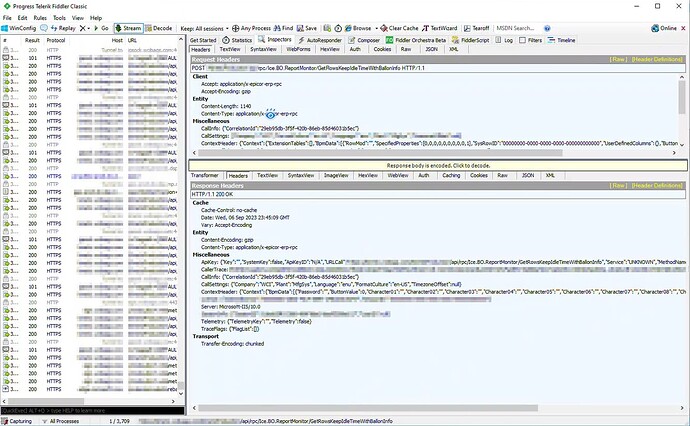Open Find sessions tool
The width and height of the screenshot is (690, 426).
(283, 28)
